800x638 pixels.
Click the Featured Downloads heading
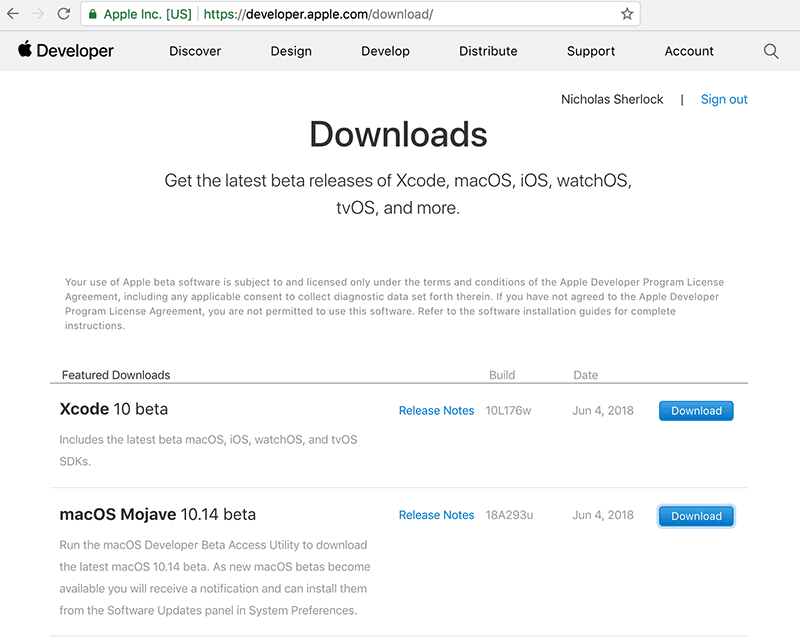click(x=116, y=375)
